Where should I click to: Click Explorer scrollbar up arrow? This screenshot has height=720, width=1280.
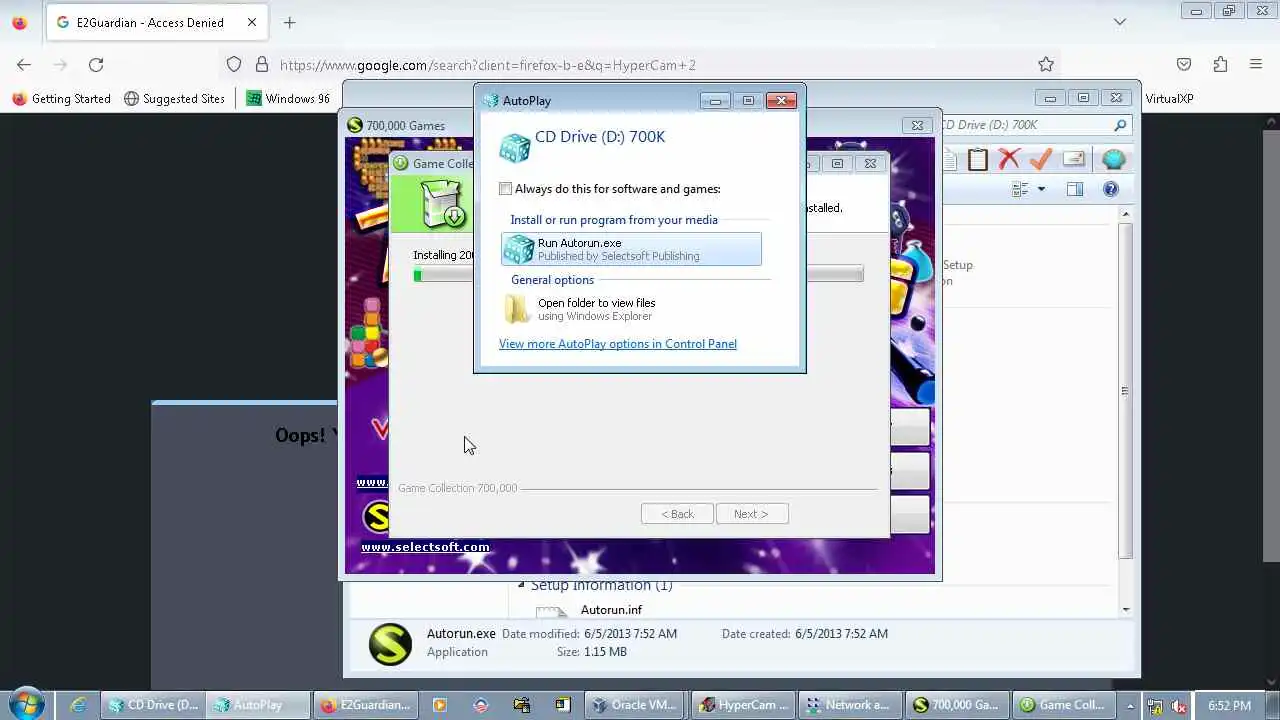(1125, 214)
